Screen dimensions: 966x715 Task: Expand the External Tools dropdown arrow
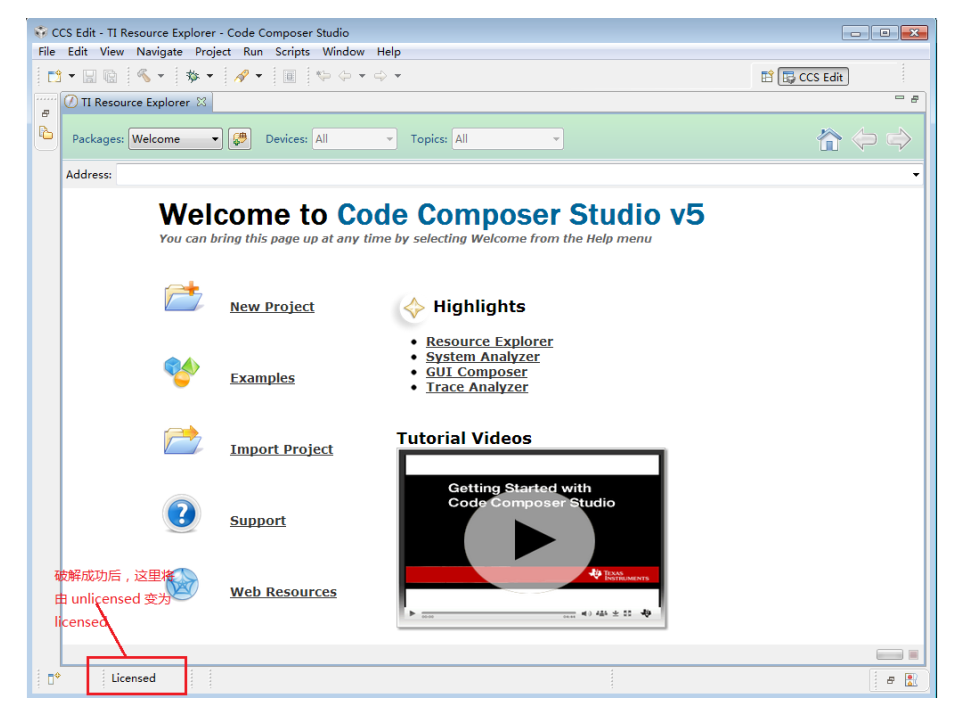pos(259,76)
